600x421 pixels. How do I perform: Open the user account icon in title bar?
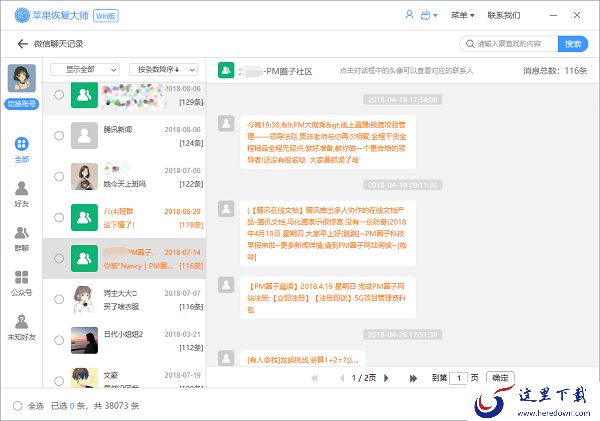pos(409,15)
